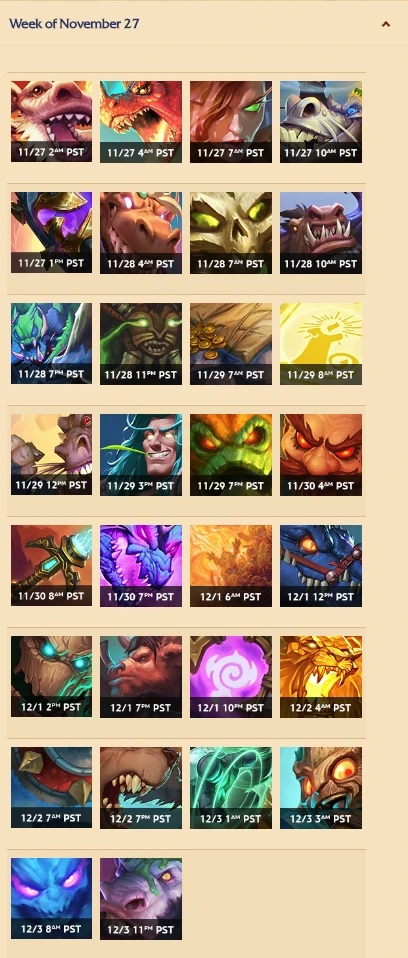Image resolution: width=408 pixels, height=958 pixels.
Task: Open the 11/29 3PM PST tile
Action: pos(141,455)
